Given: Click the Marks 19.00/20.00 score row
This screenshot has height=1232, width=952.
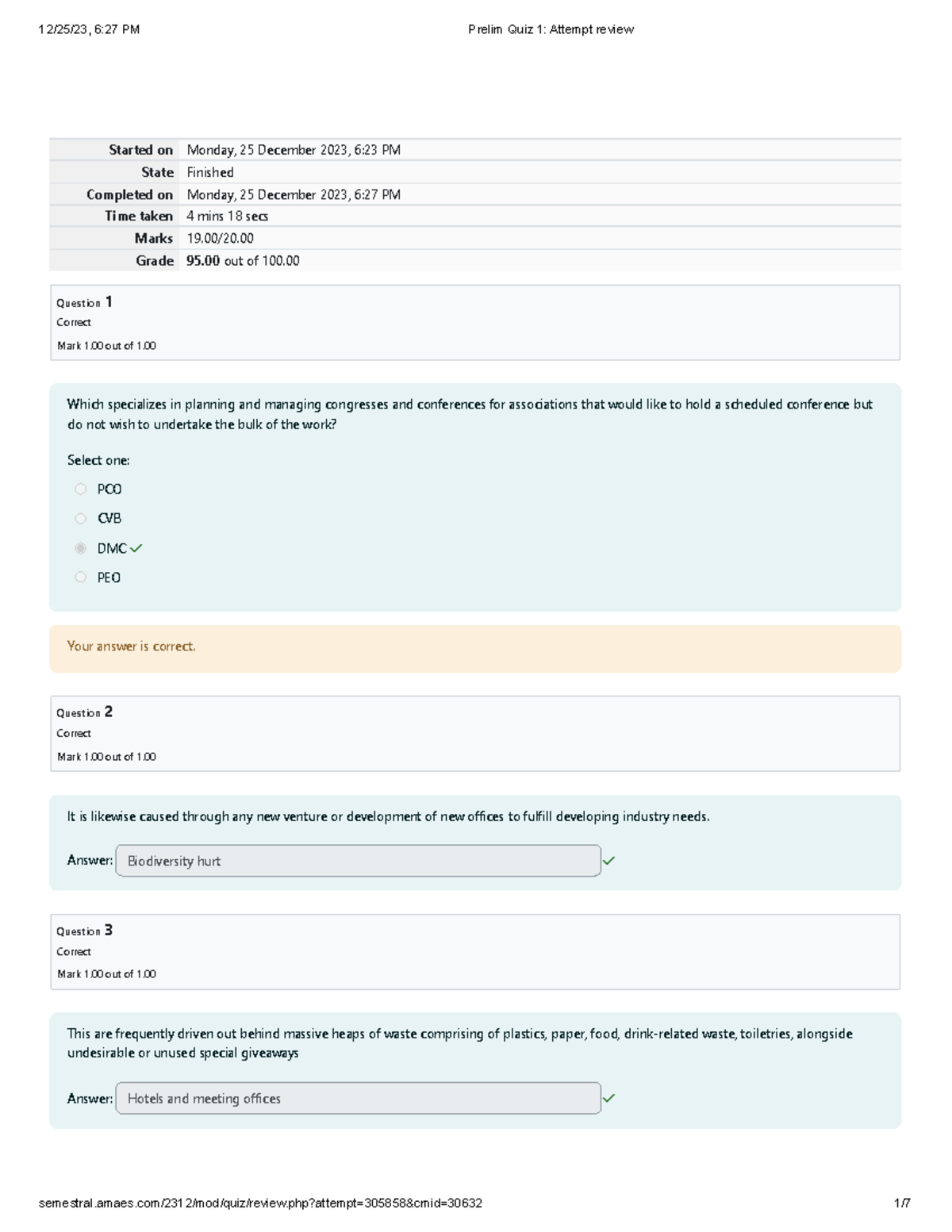Looking at the screenshot, I should (x=218, y=237).
